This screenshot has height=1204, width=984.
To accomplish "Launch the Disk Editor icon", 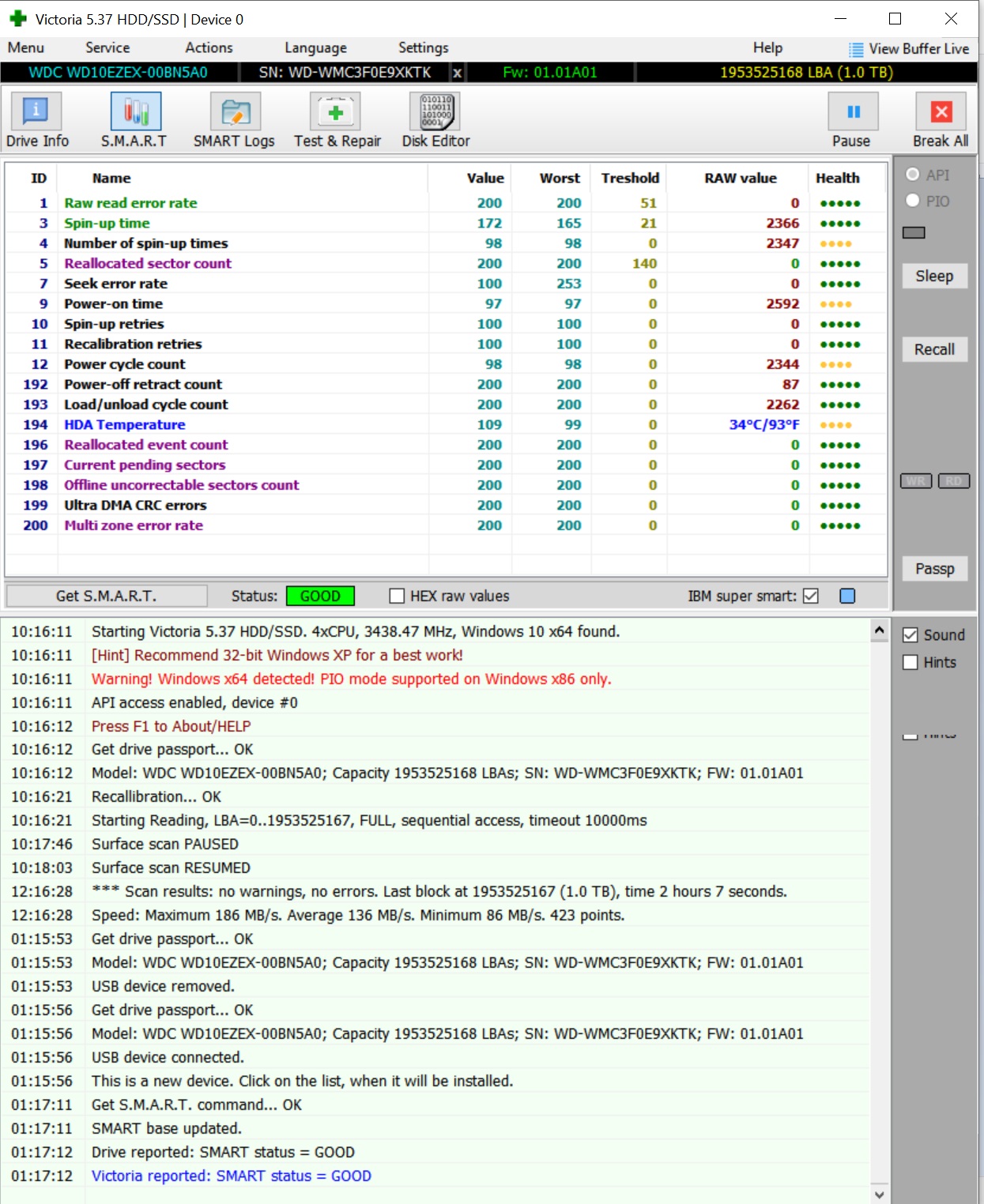I will pyautogui.click(x=435, y=111).
